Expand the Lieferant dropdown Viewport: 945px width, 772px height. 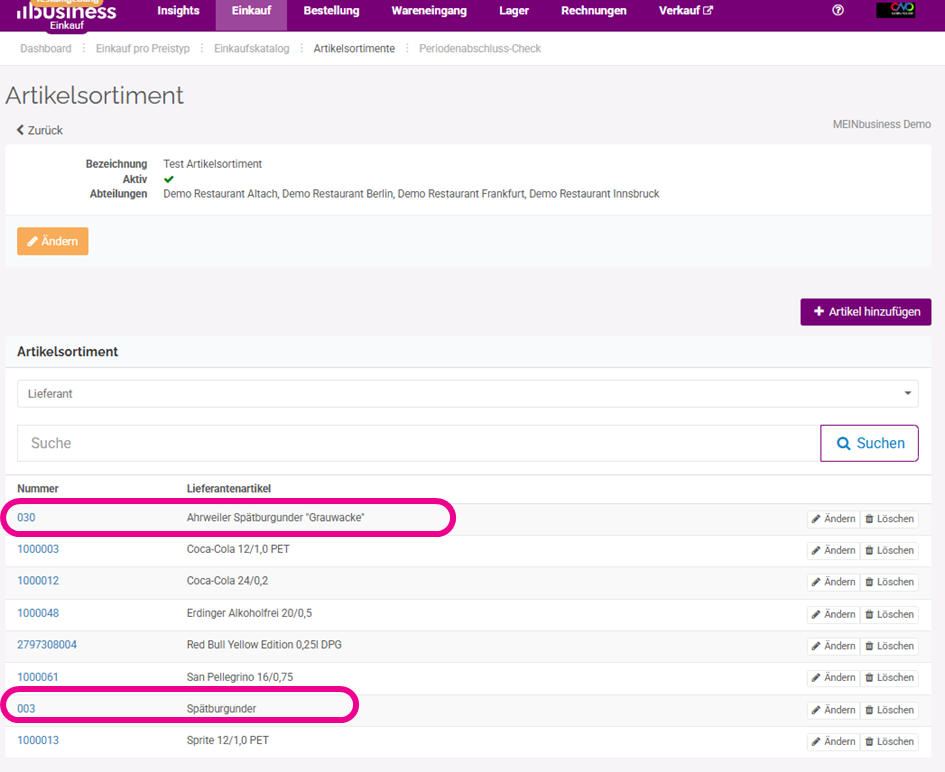click(x=468, y=394)
